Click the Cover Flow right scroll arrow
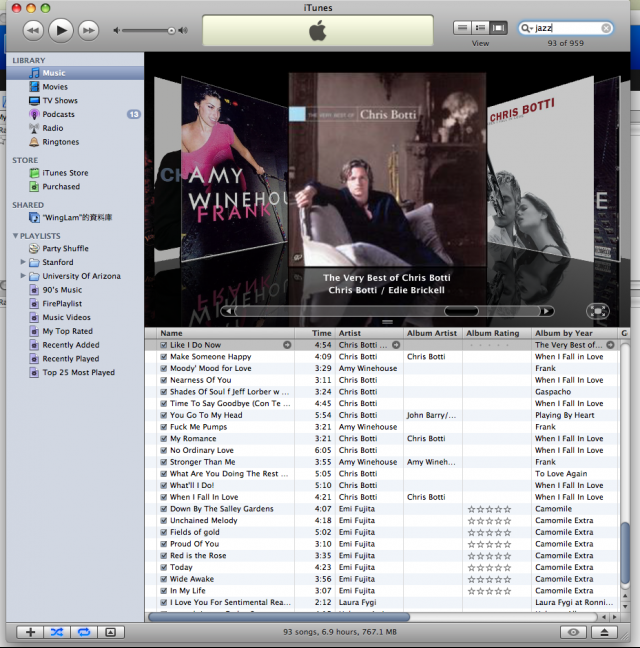The image size is (640, 648). [547, 311]
